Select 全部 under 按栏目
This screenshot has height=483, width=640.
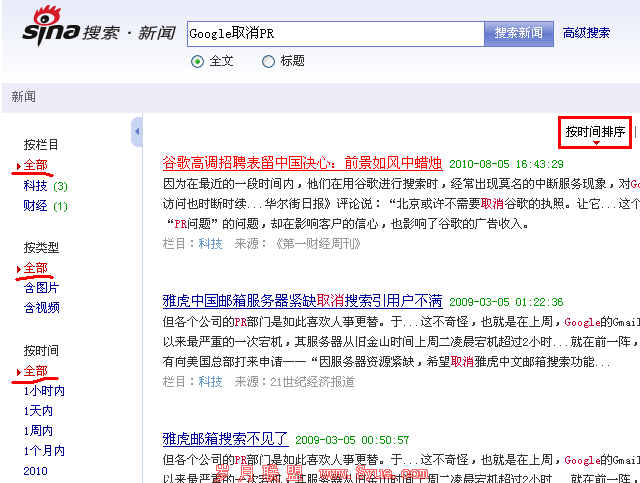[x=35, y=165]
